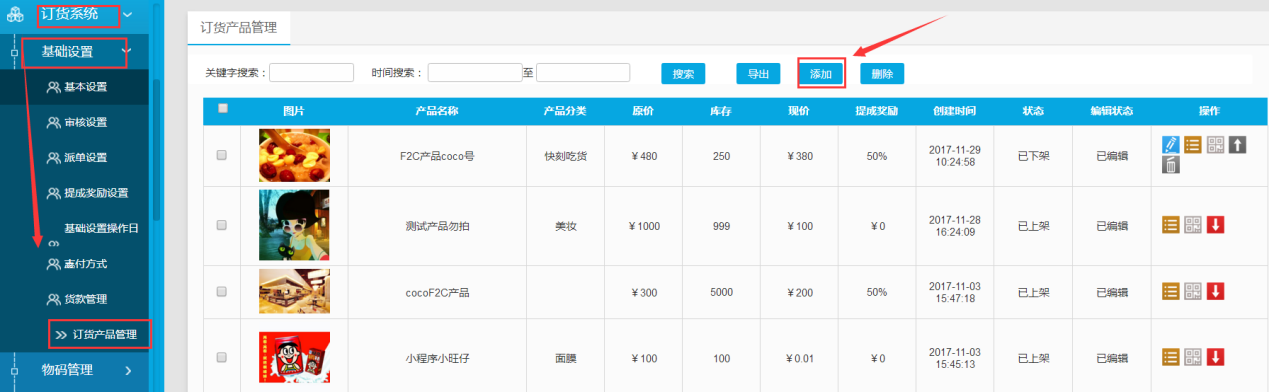Viewport: 1269px width, 392px height.
Task: Click the 添加 add button
Action: pos(821,74)
